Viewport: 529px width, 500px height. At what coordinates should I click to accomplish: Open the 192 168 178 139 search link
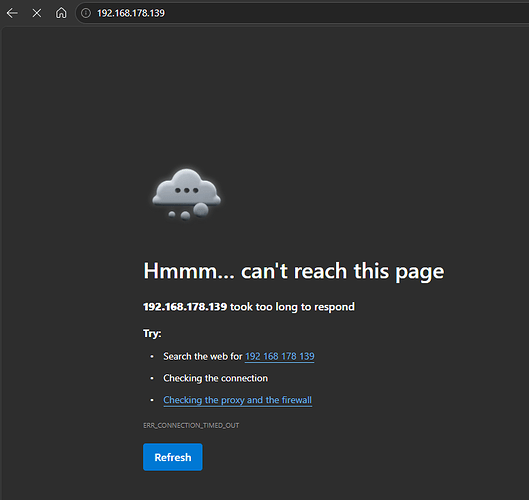point(280,356)
